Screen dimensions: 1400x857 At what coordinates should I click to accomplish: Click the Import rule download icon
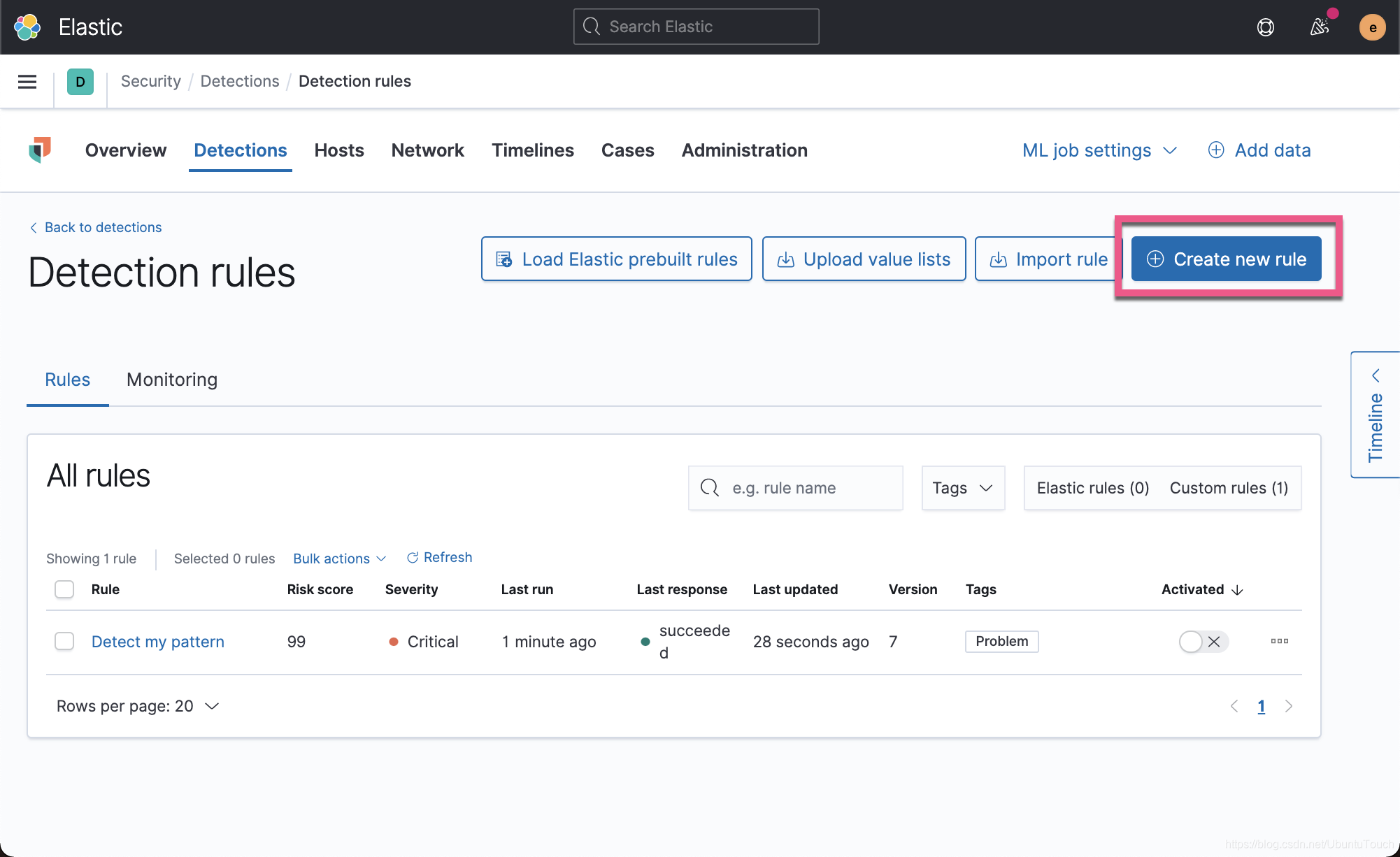997,259
